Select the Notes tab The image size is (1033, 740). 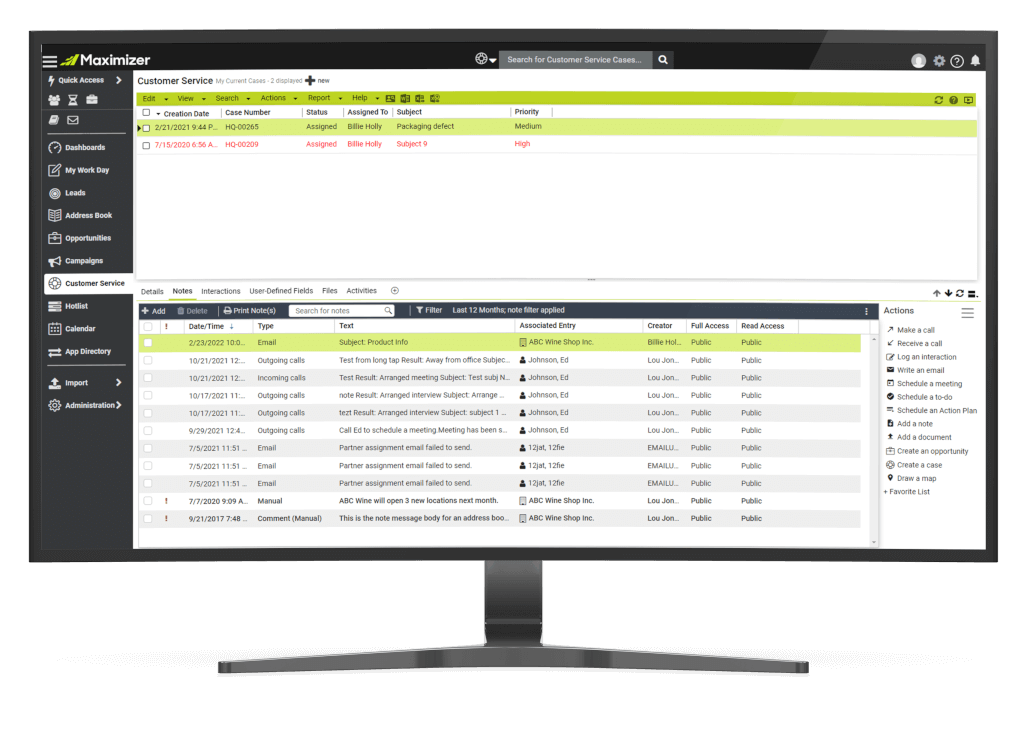pyautogui.click(x=182, y=291)
